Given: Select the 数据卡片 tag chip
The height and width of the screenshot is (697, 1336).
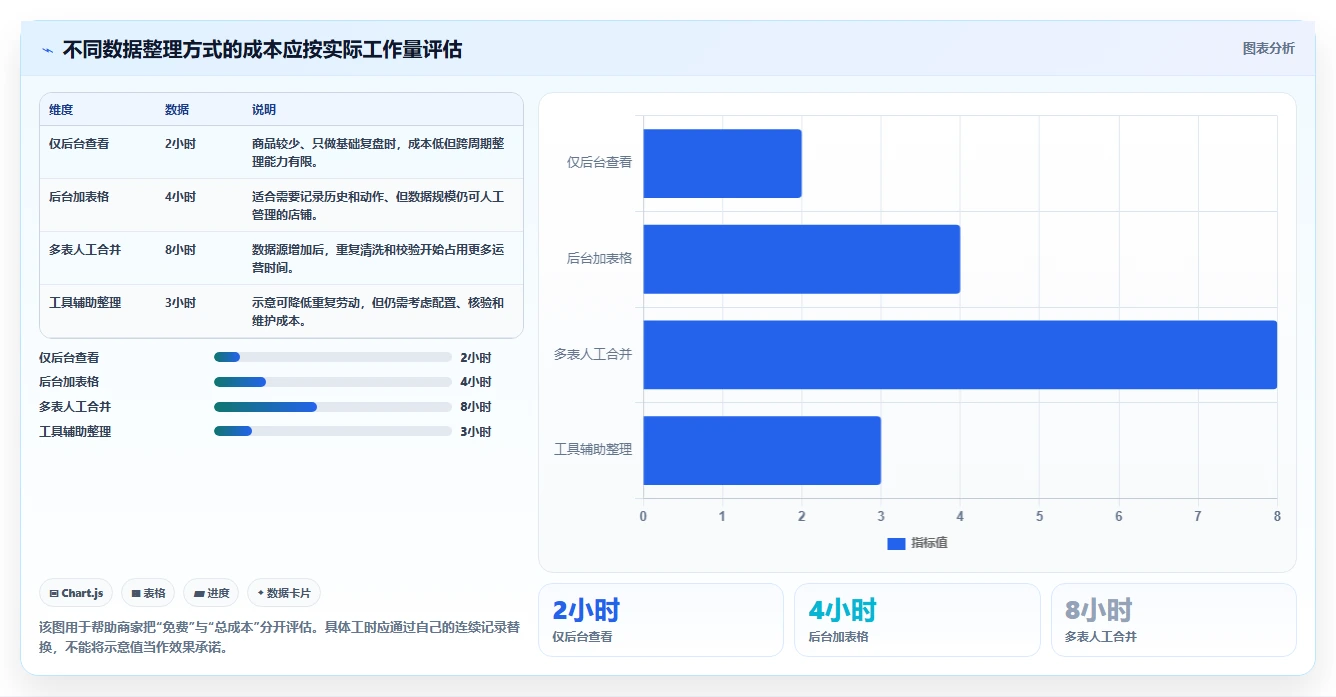Looking at the screenshot, I should point(284,593).
